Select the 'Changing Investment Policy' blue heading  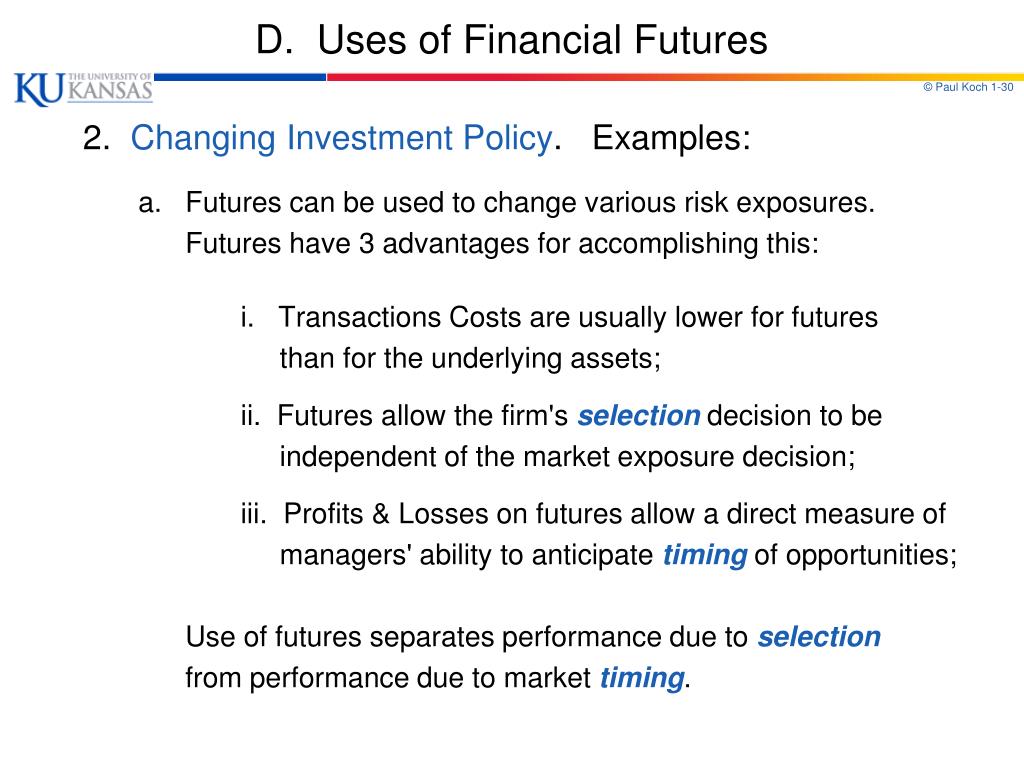point(342,138)
